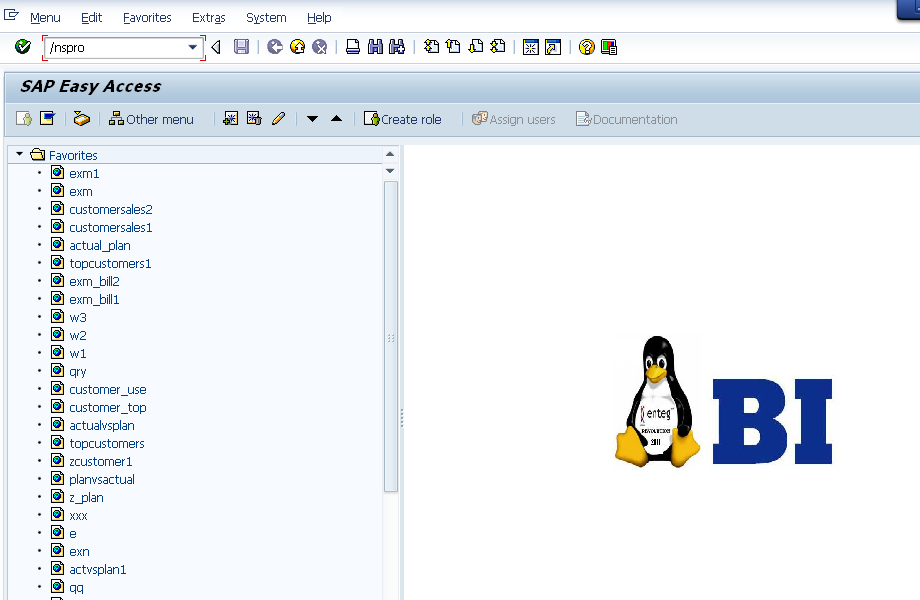The image size is (920, 600).
Task: Open the zcustomer1 favorite
Action: (x=101, y=462)
